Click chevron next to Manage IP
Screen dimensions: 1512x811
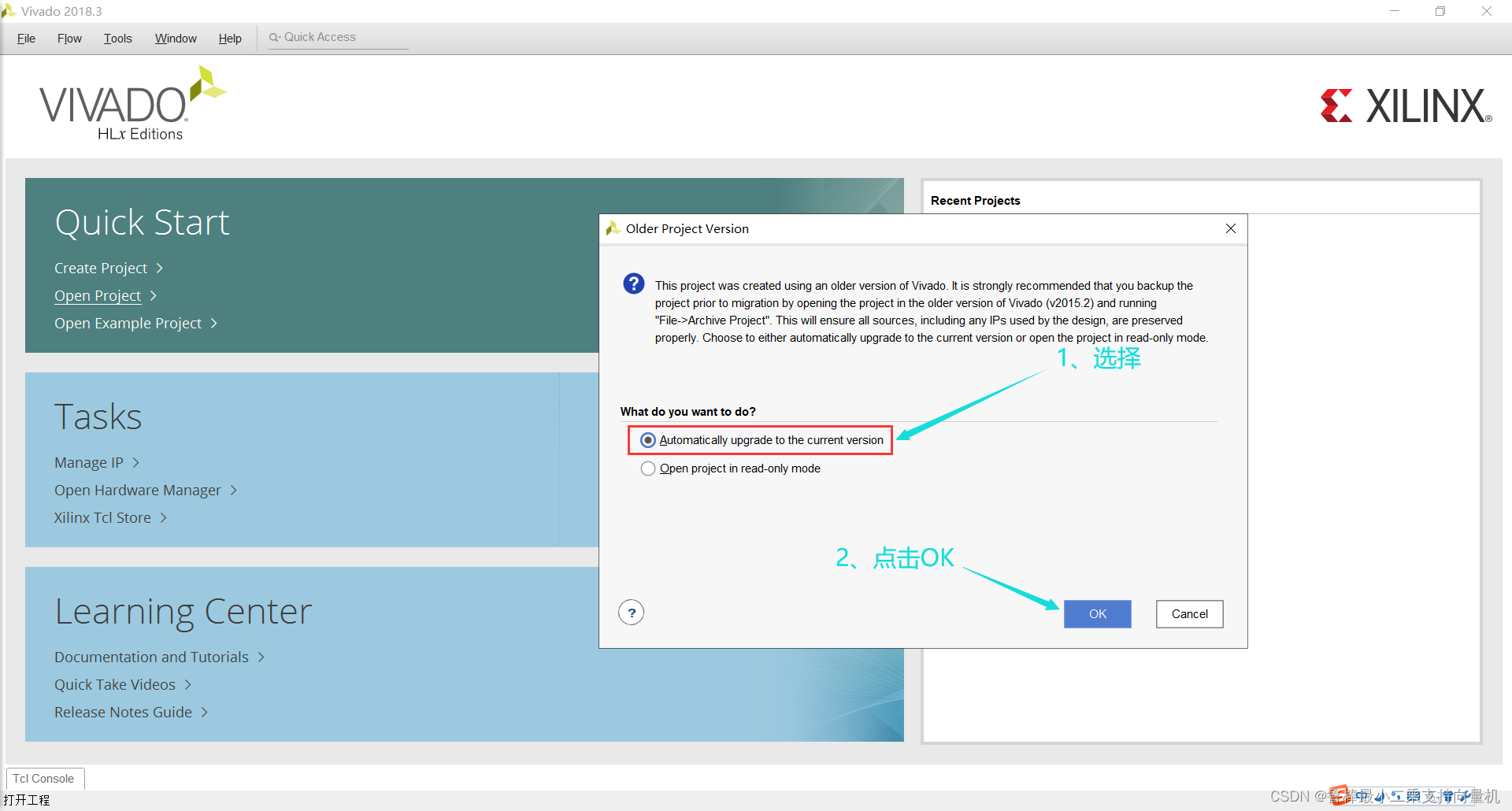point(136,463)
